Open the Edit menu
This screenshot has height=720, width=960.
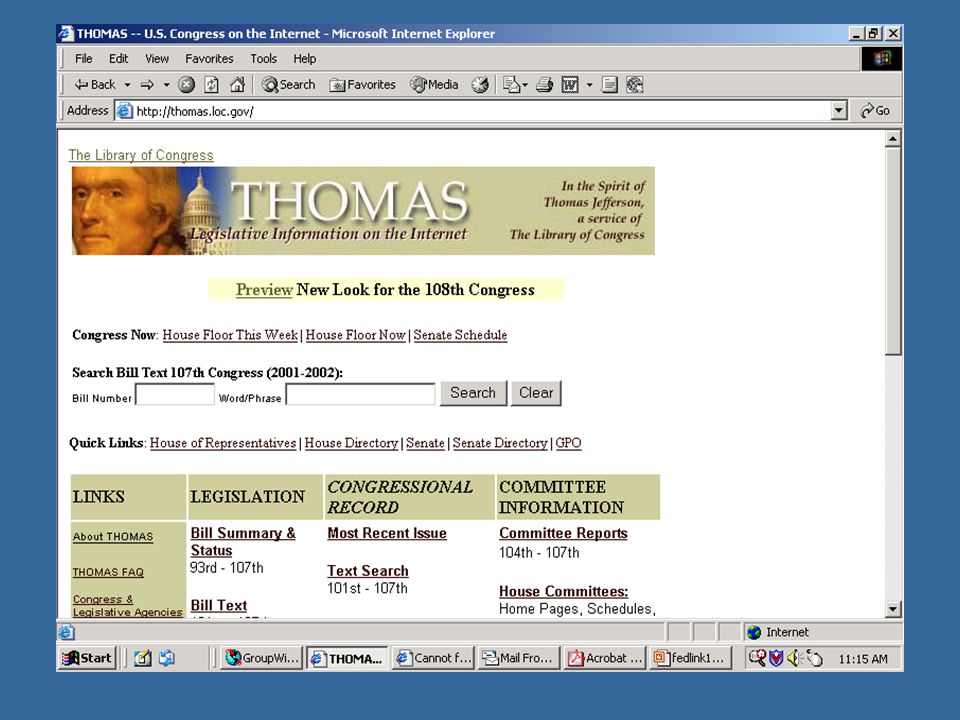(118, 59)
